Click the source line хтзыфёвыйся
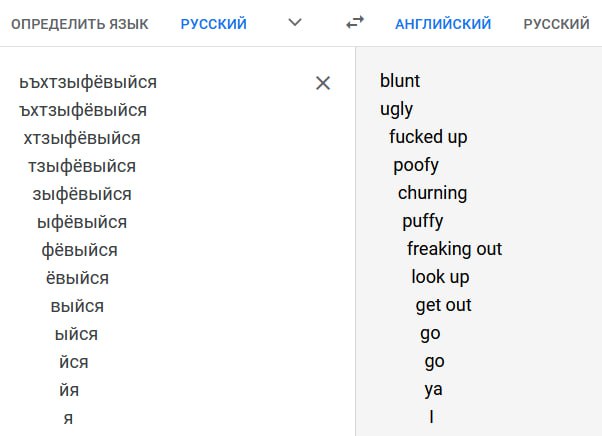 point(82,139)
